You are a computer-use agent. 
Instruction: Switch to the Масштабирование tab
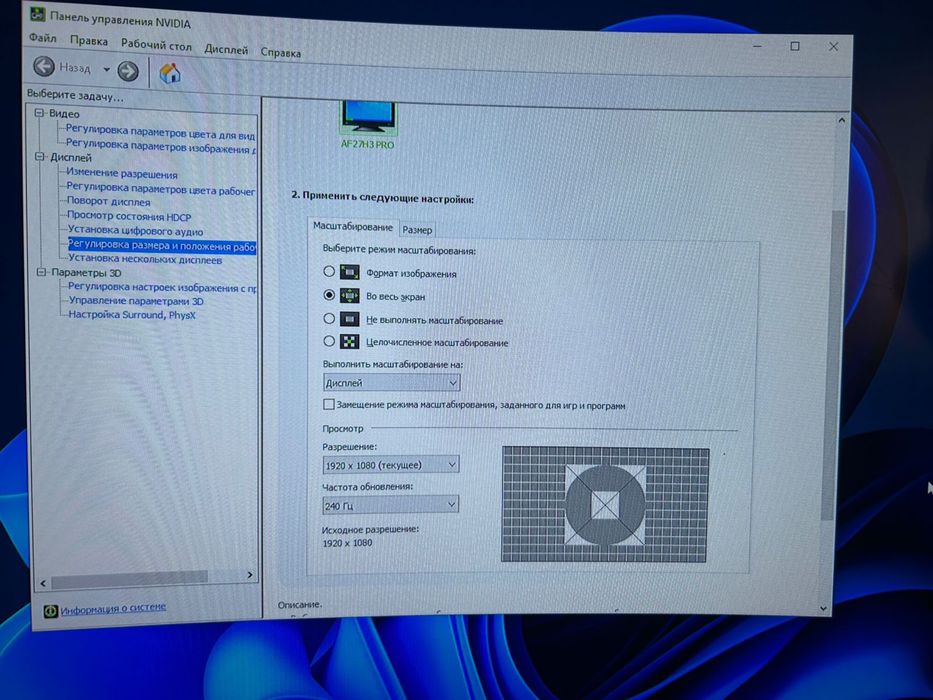353,227
